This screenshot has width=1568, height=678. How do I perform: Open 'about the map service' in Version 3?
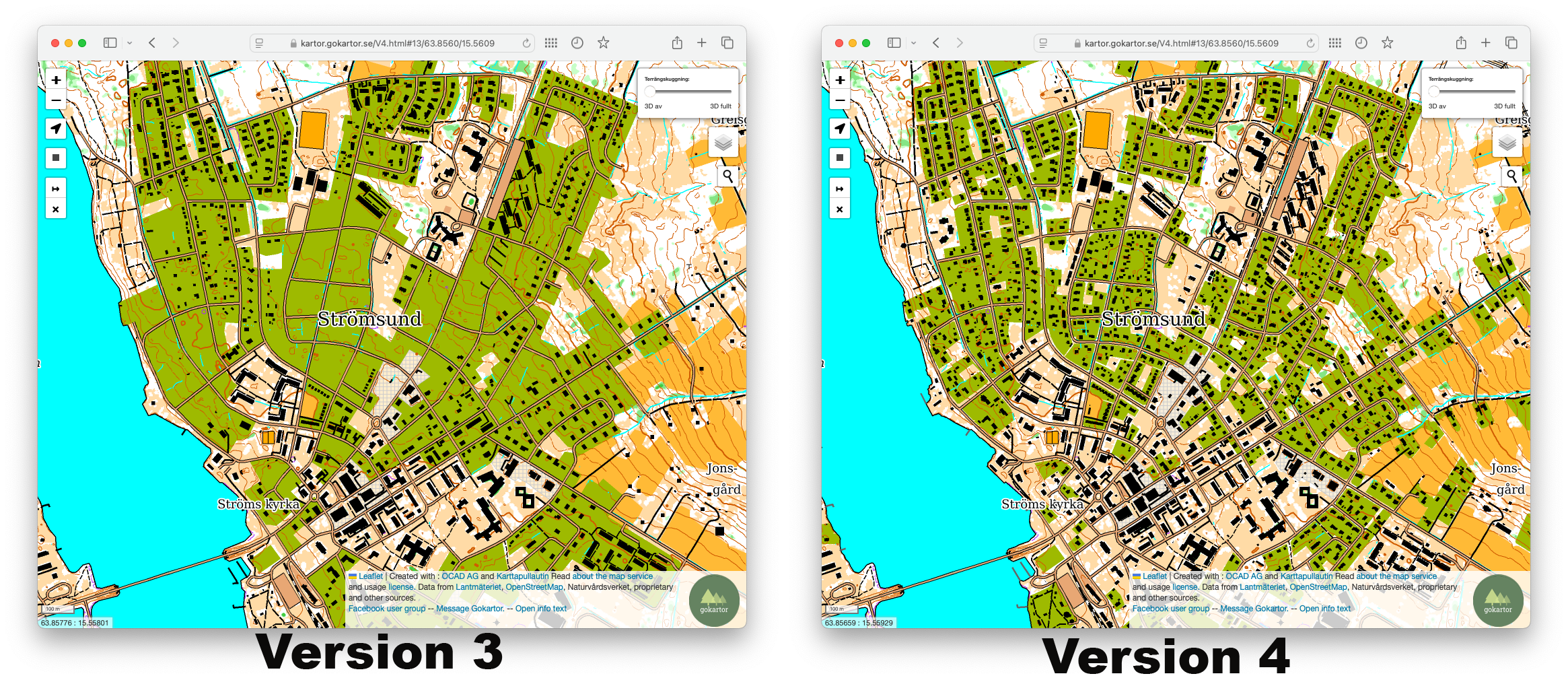612,576
